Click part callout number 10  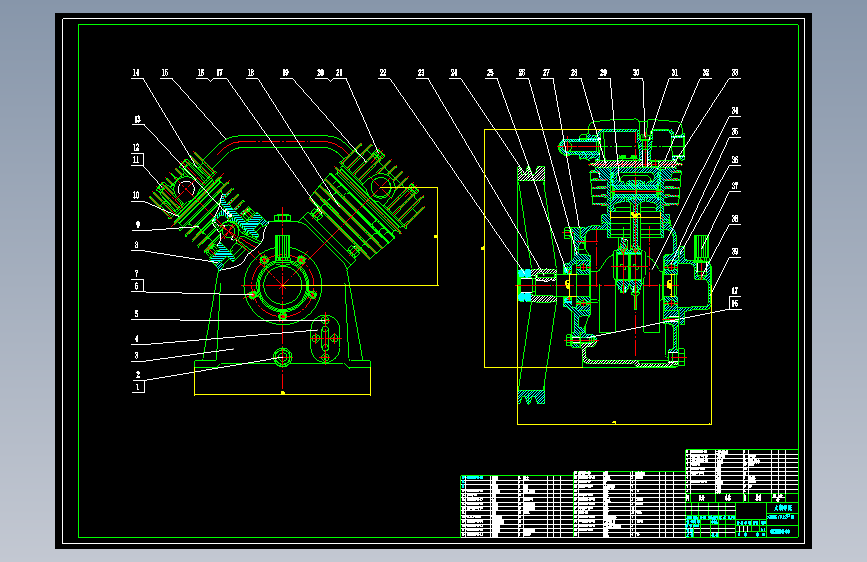coord(136,195)
